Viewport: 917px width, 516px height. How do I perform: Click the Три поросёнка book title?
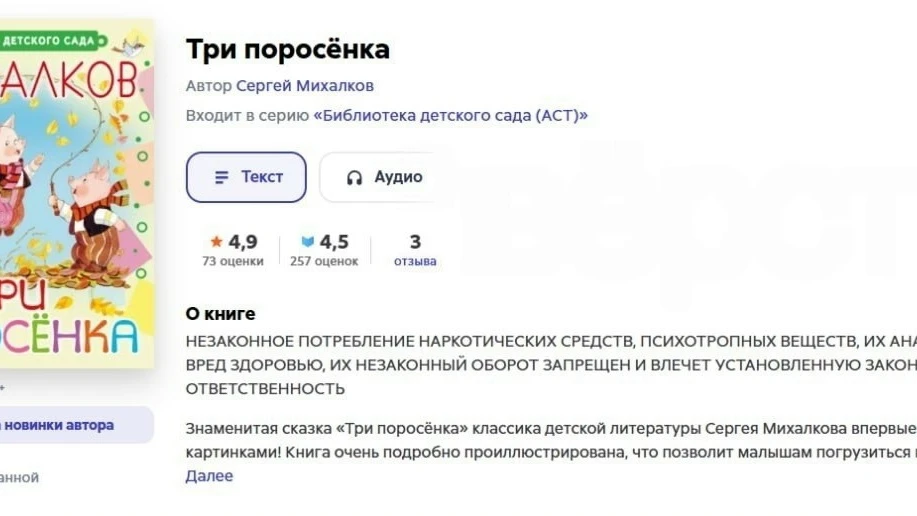click(288, 49)
